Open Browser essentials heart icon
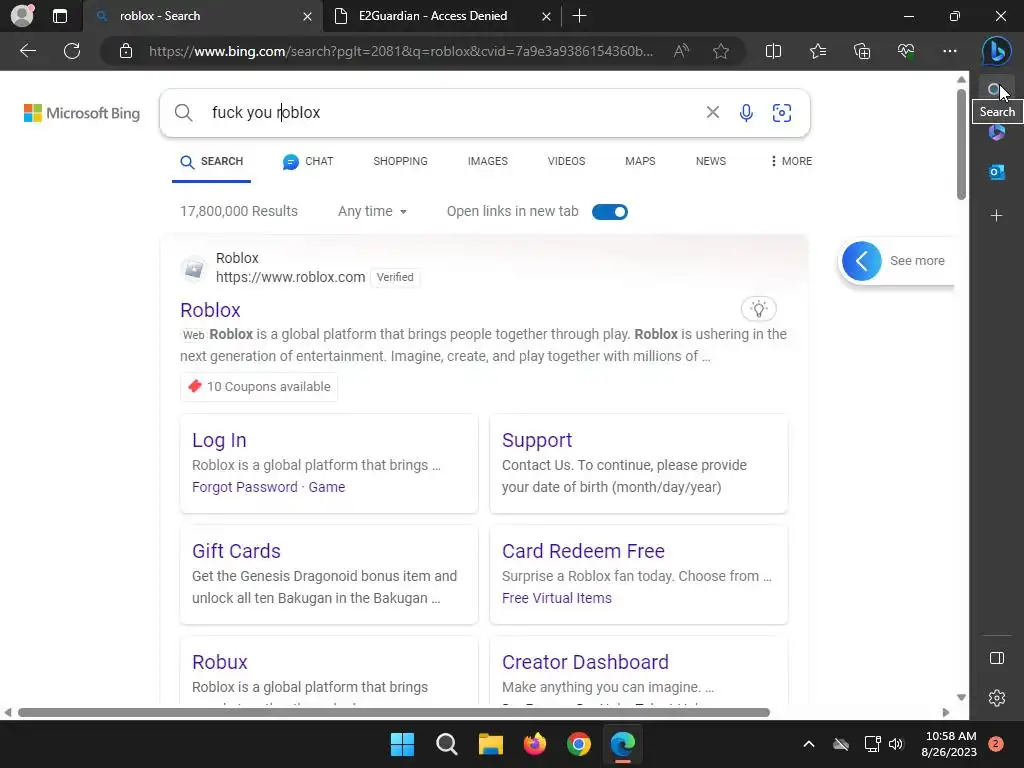 [x=906, y=51]
